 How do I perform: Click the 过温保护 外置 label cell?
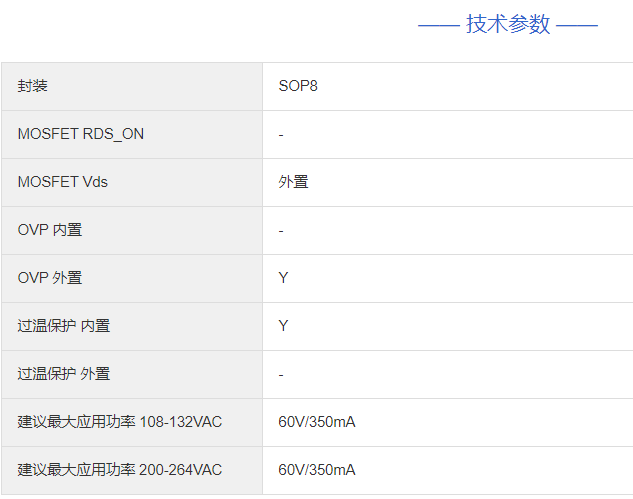coord(64,374)
